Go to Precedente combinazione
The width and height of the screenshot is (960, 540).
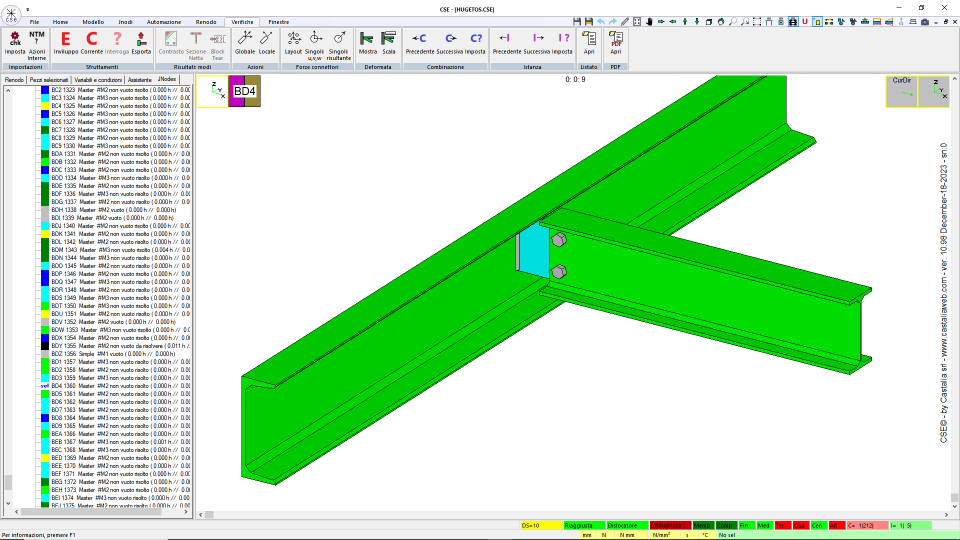pyautogui.click(x=420, y=43)
